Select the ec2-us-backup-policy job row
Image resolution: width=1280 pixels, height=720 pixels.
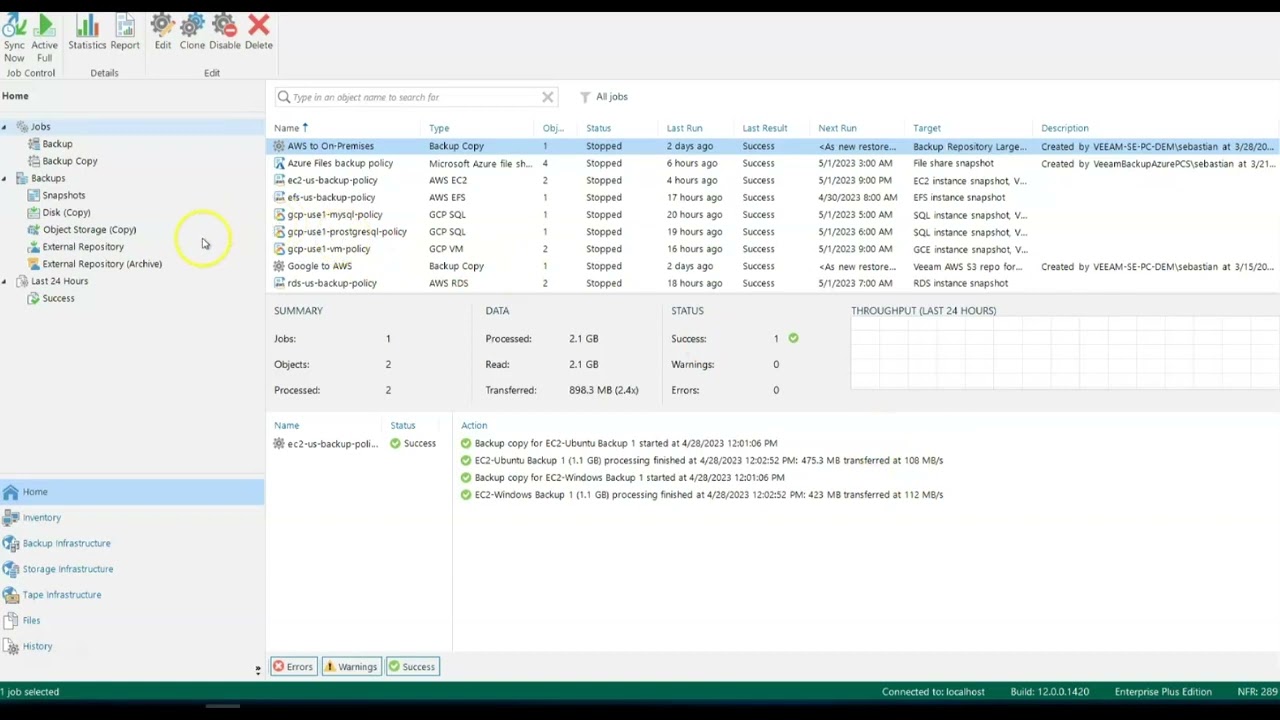(x=773, y=180)
